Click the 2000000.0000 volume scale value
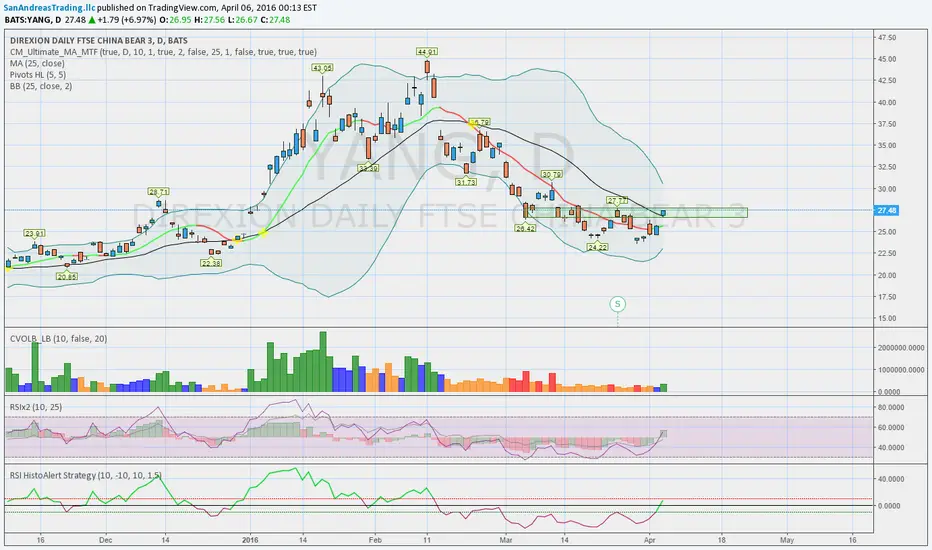 (x=901, y=347)
